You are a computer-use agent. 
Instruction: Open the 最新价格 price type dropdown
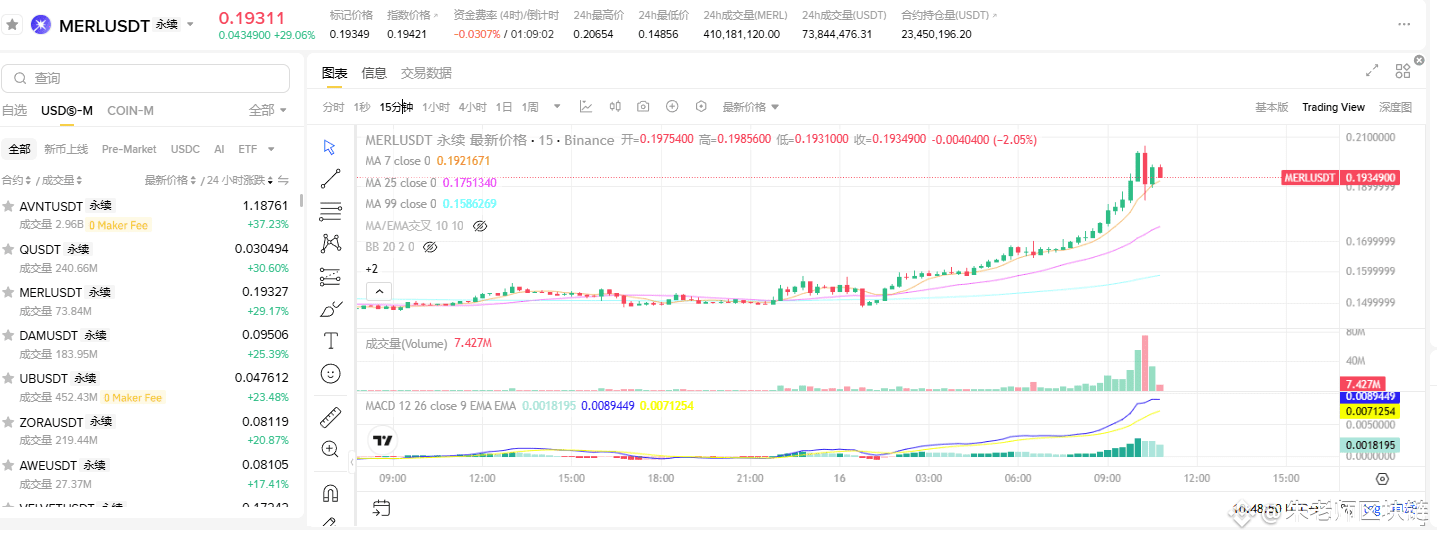click(x=750, y=107)
